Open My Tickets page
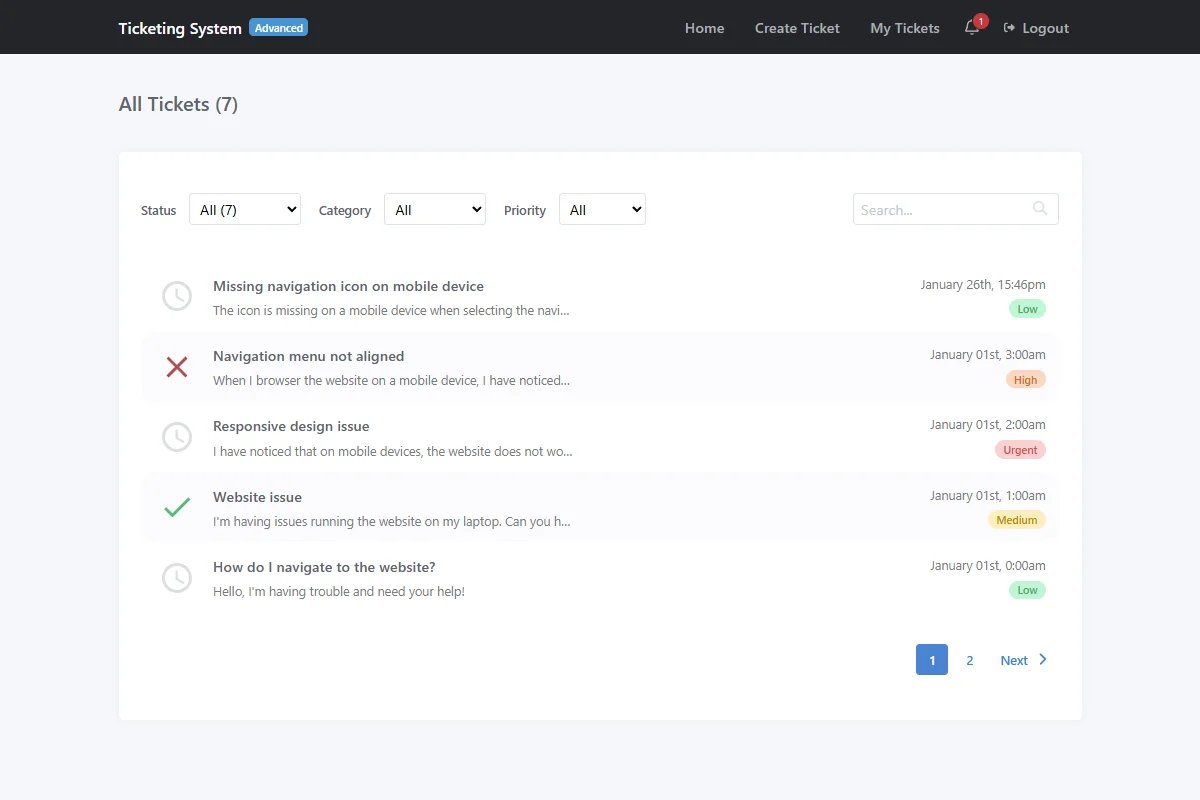This screenshot has height=800, width=1200. [905, 28]
